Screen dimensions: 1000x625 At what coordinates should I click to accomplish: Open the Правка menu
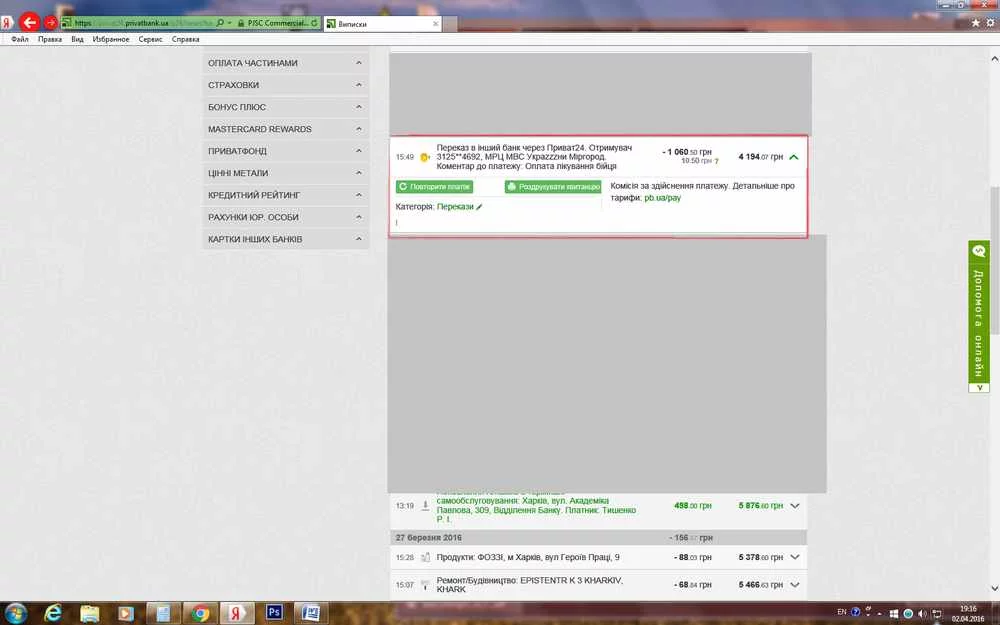[x=50, y=40]
